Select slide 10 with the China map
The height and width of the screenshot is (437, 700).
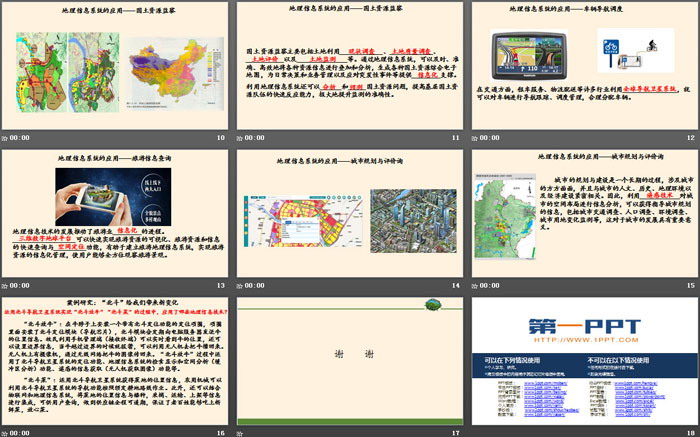115,65
